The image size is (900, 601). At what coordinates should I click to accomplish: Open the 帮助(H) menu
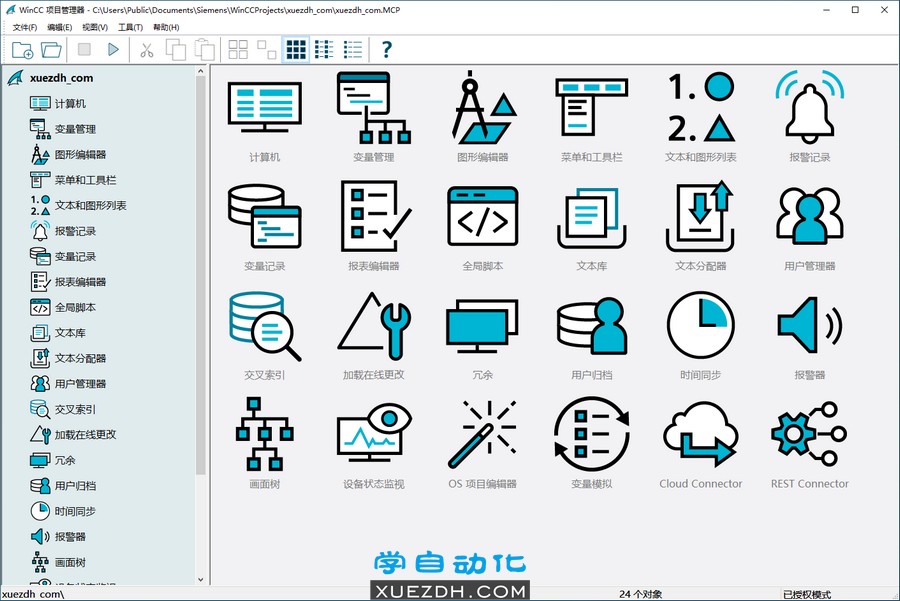click(x=166, y=27)
